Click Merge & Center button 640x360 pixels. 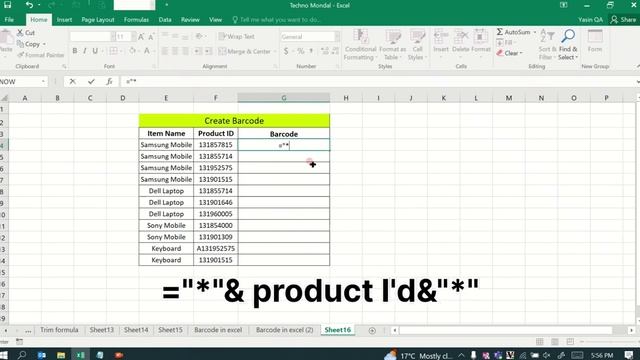[244, 51]
